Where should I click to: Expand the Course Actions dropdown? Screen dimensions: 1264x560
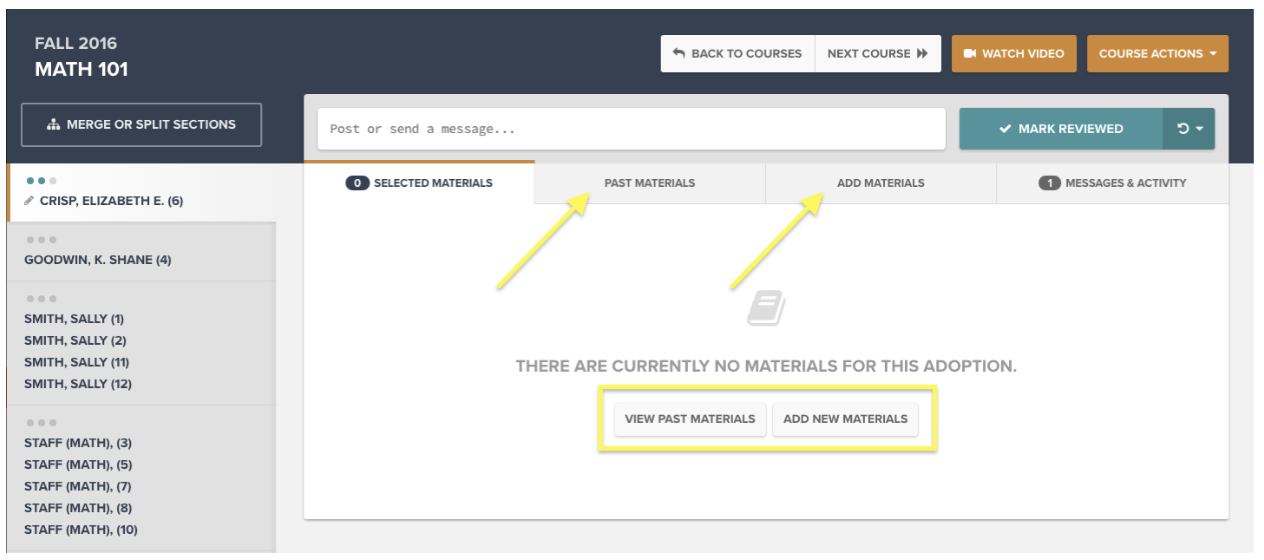coord(1157,54)
